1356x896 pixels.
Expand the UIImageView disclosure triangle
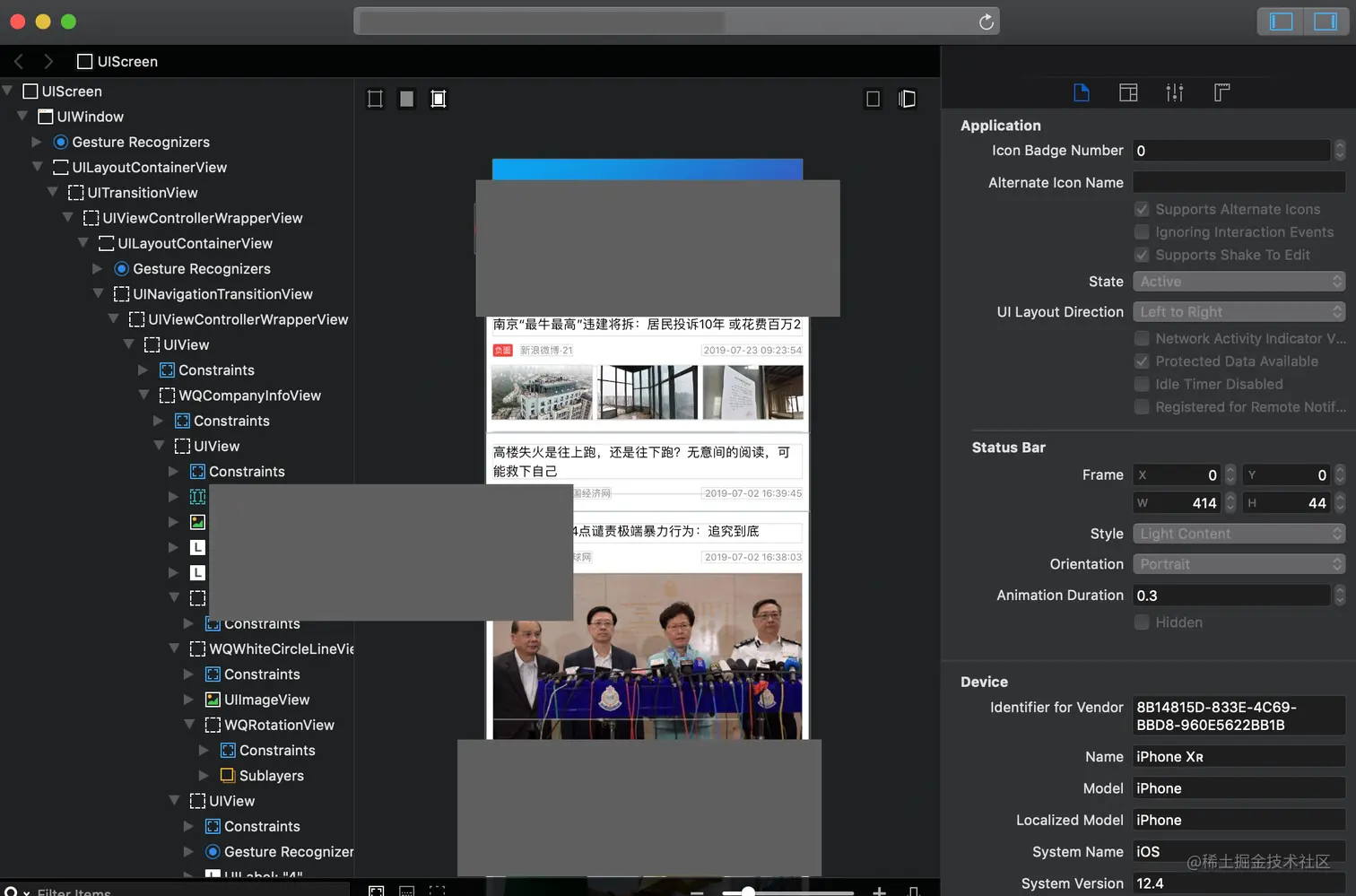tap(189, 699)
